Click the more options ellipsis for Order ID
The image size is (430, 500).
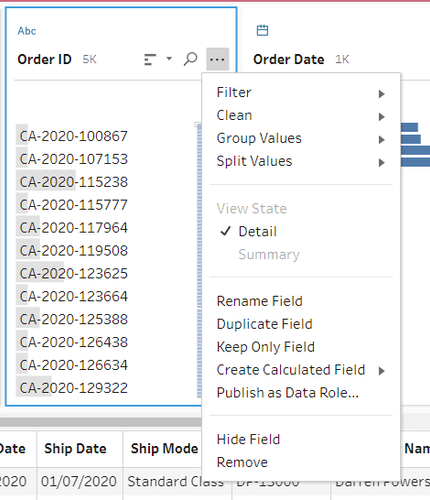[x=217, y=59]
